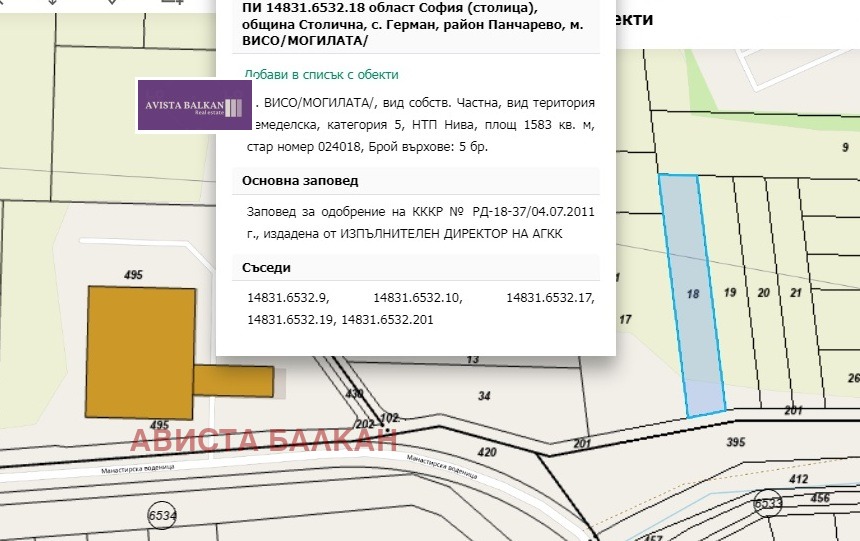
Task: Click neighbor identifier 14831.6532.201
Action: point(388,319)
